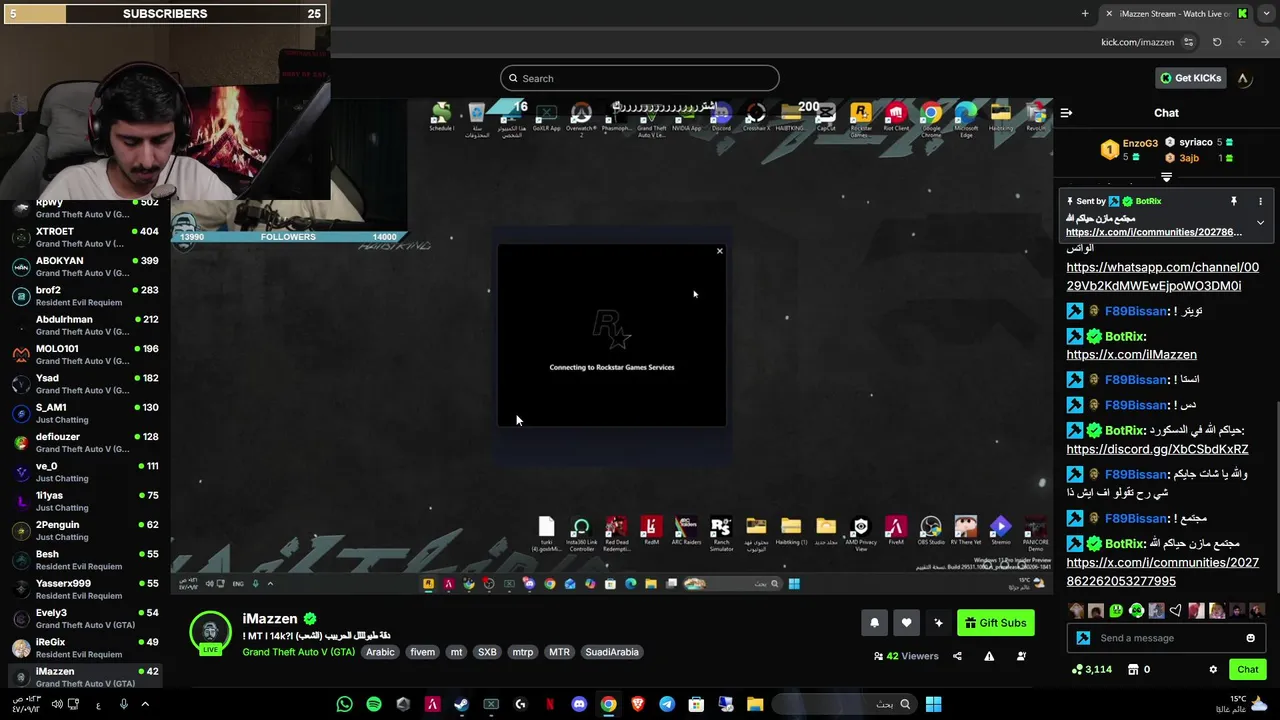Image resolution: width=1280 pixels, height=720 pixels.
Task: Show hidden system tray icons chevron
Action: pyautogui.click(x=144, y=704)
